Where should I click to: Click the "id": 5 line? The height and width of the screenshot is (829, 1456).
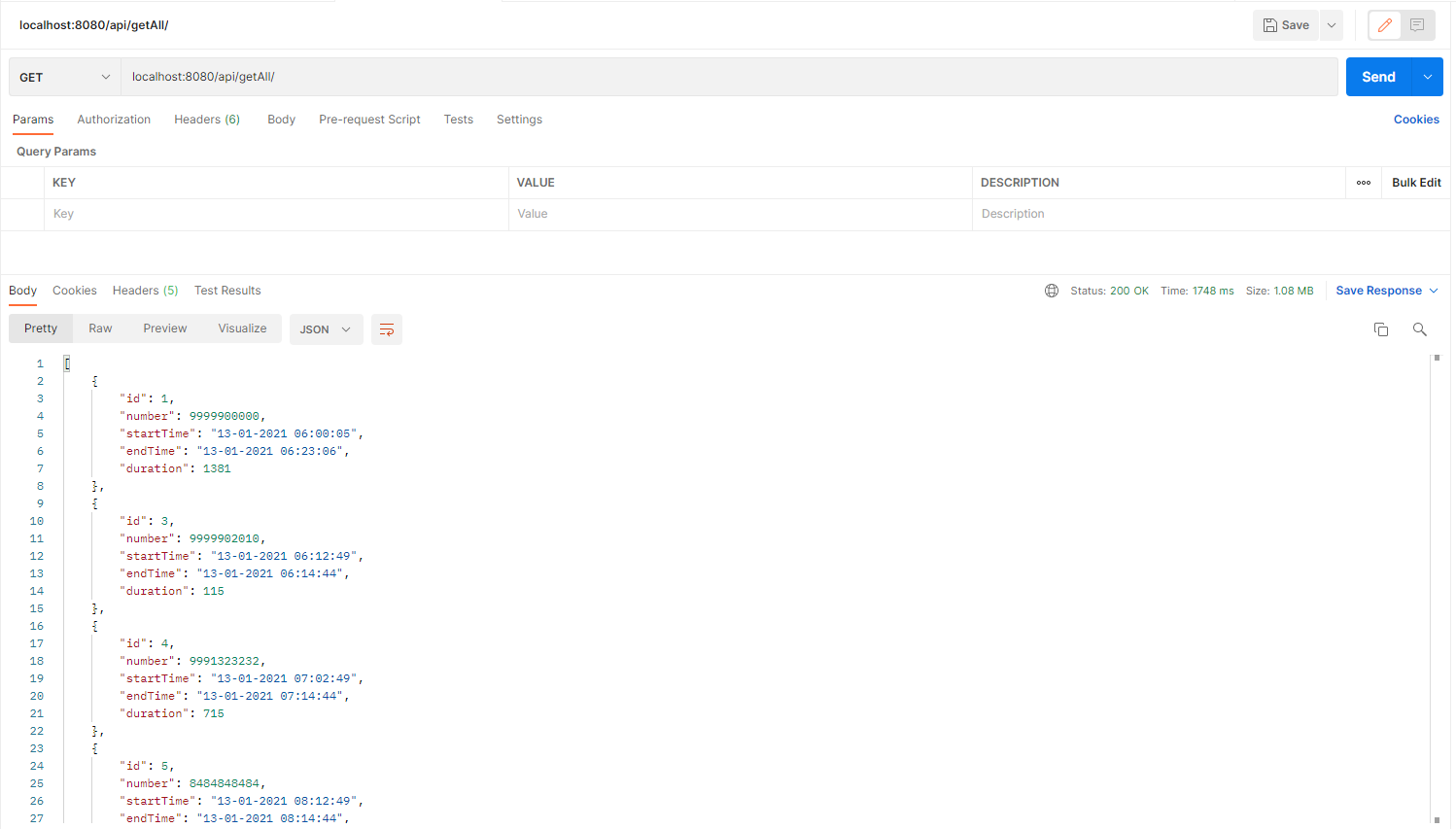(147, 766)
